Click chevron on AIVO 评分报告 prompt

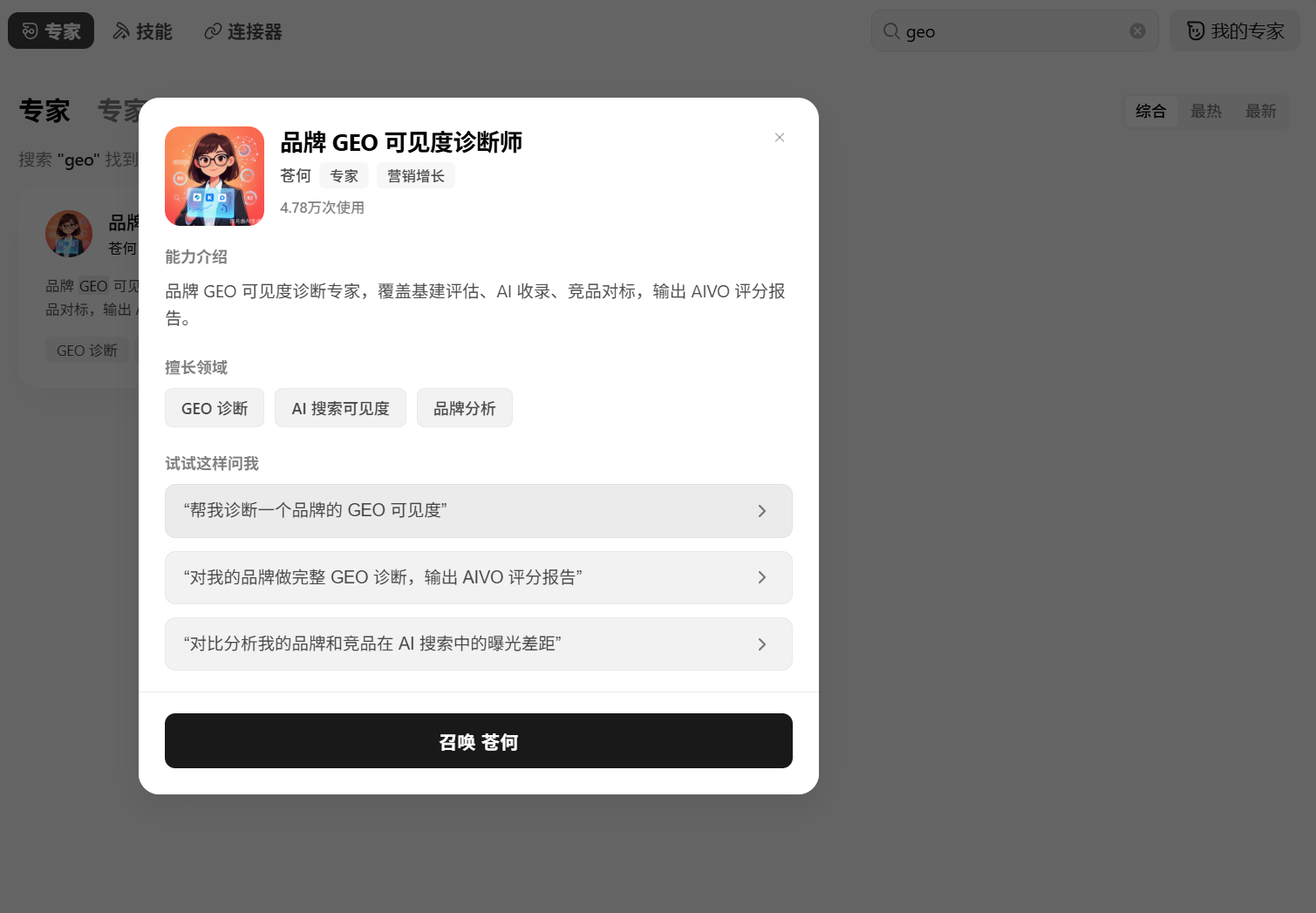pos(762,577)
